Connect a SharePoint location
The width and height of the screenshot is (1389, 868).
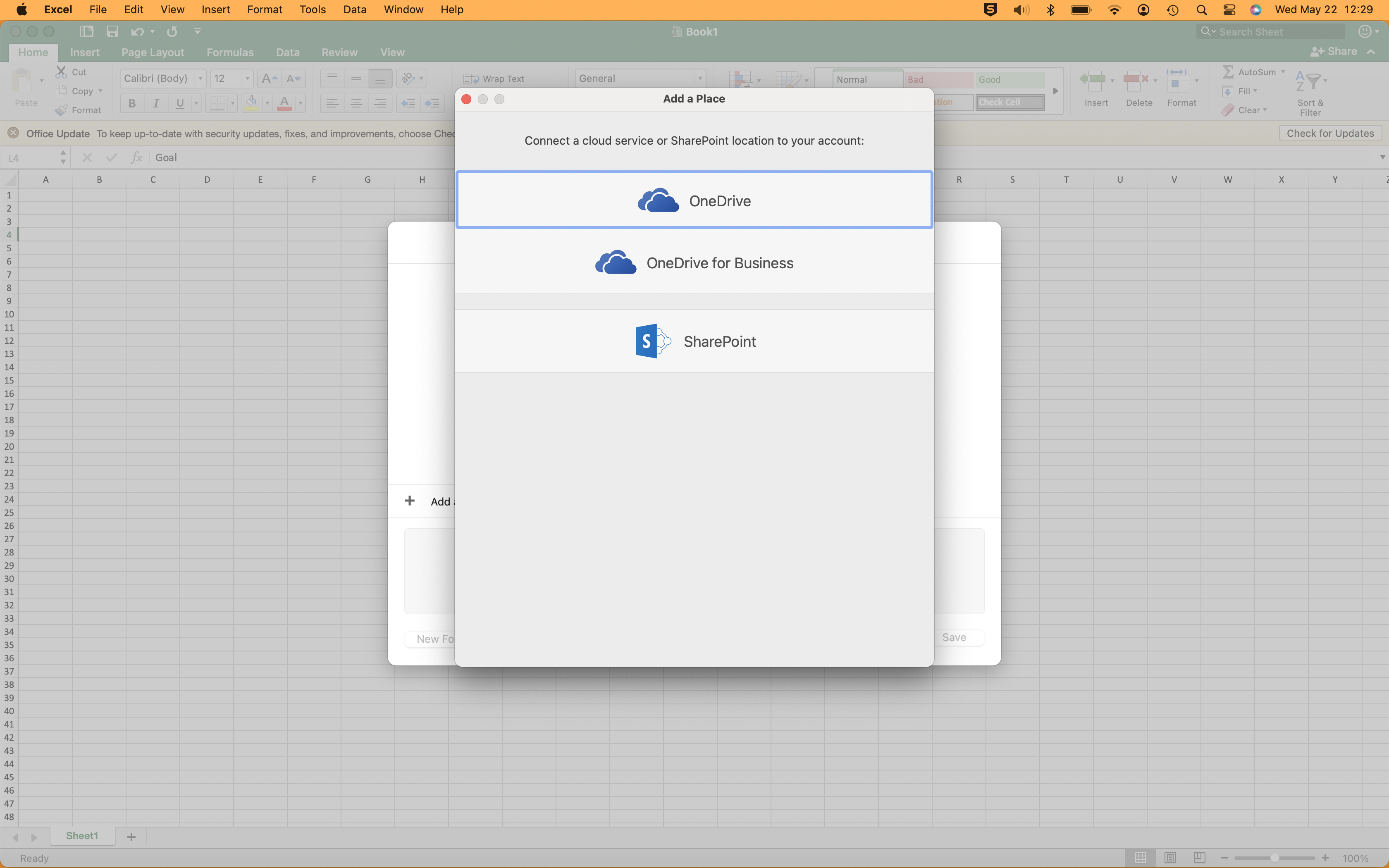[694, 341]
